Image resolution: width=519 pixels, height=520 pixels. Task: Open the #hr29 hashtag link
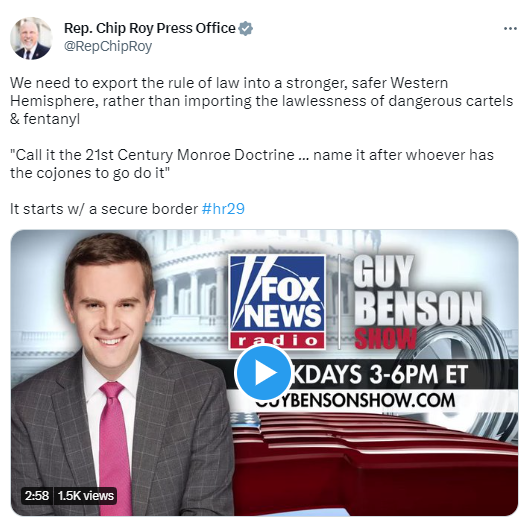223,209
